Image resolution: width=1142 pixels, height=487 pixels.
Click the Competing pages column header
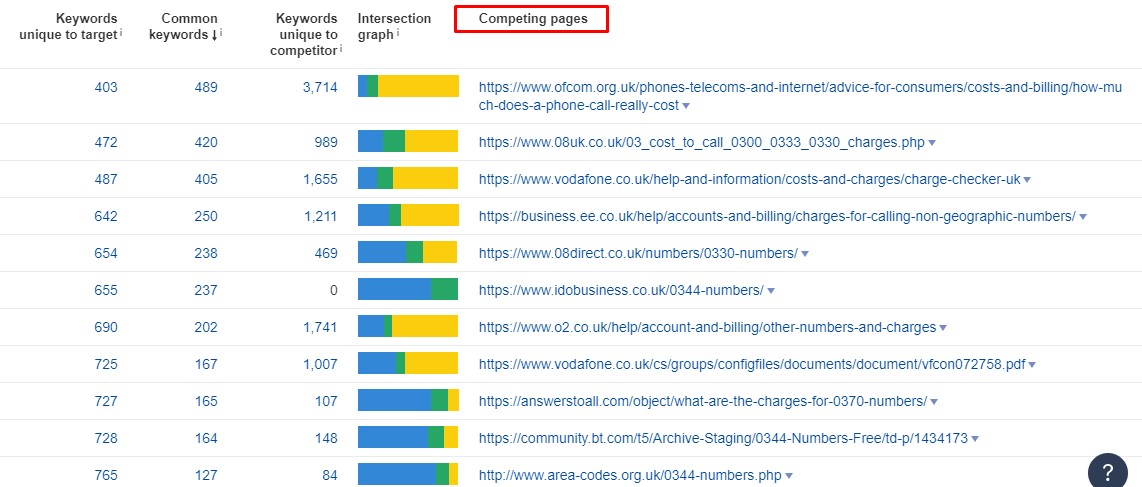pyautogui.click(x=533, y=19)
